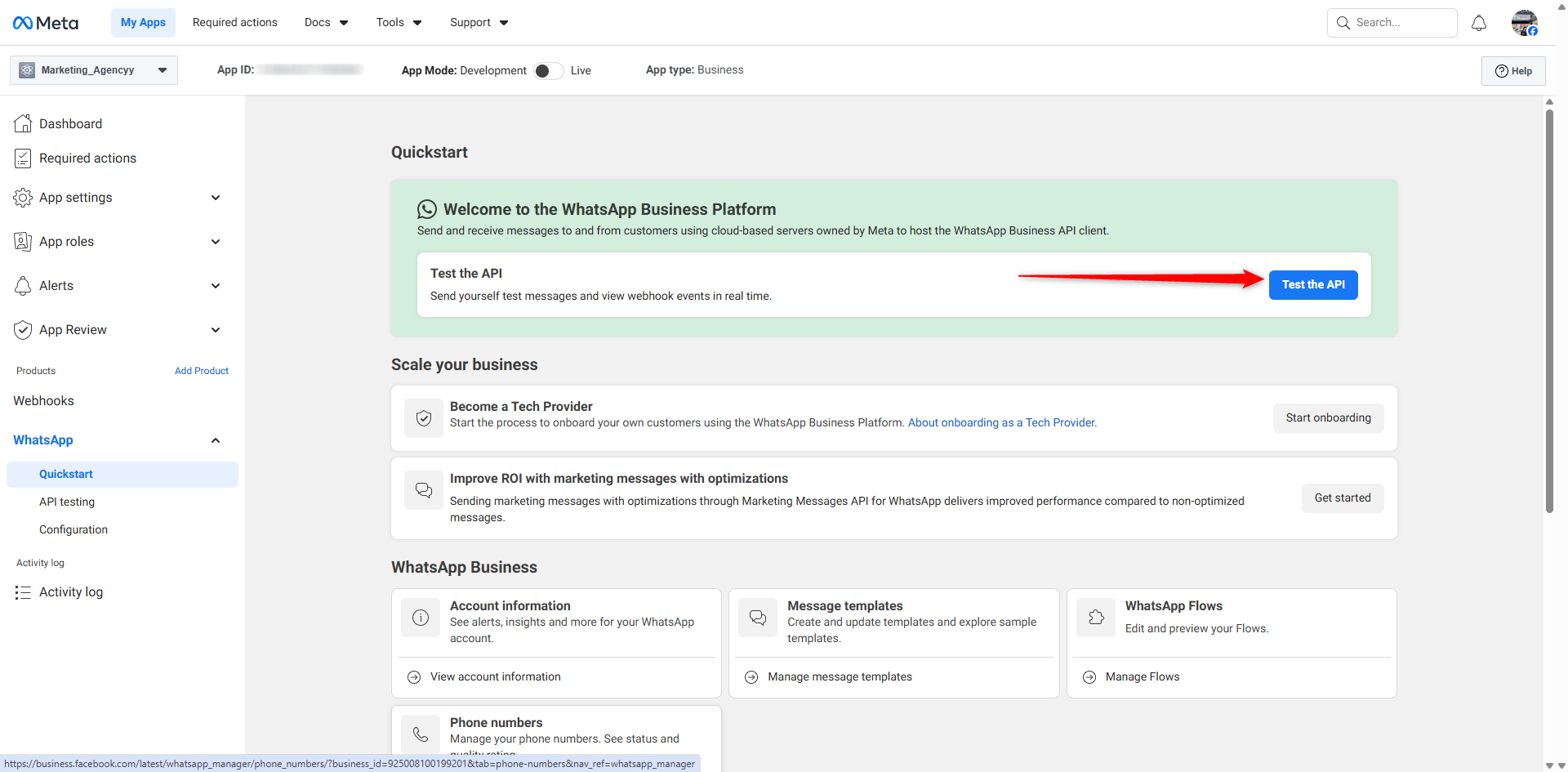This screenshot has width=1568, height=772.
Task: Expand the App roles section chevron
Action: 216,242
